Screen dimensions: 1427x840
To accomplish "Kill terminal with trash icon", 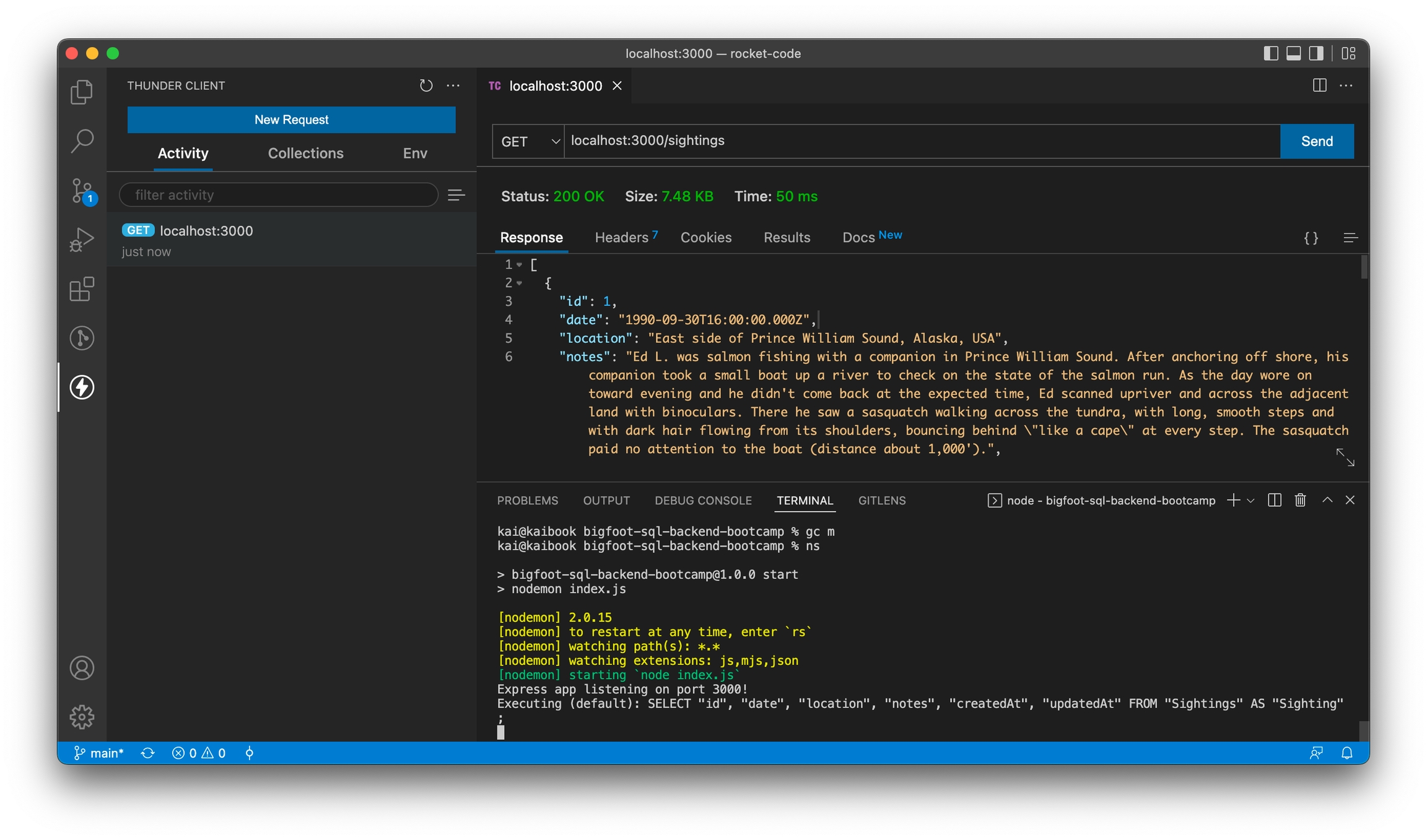I will [1300, 500].
